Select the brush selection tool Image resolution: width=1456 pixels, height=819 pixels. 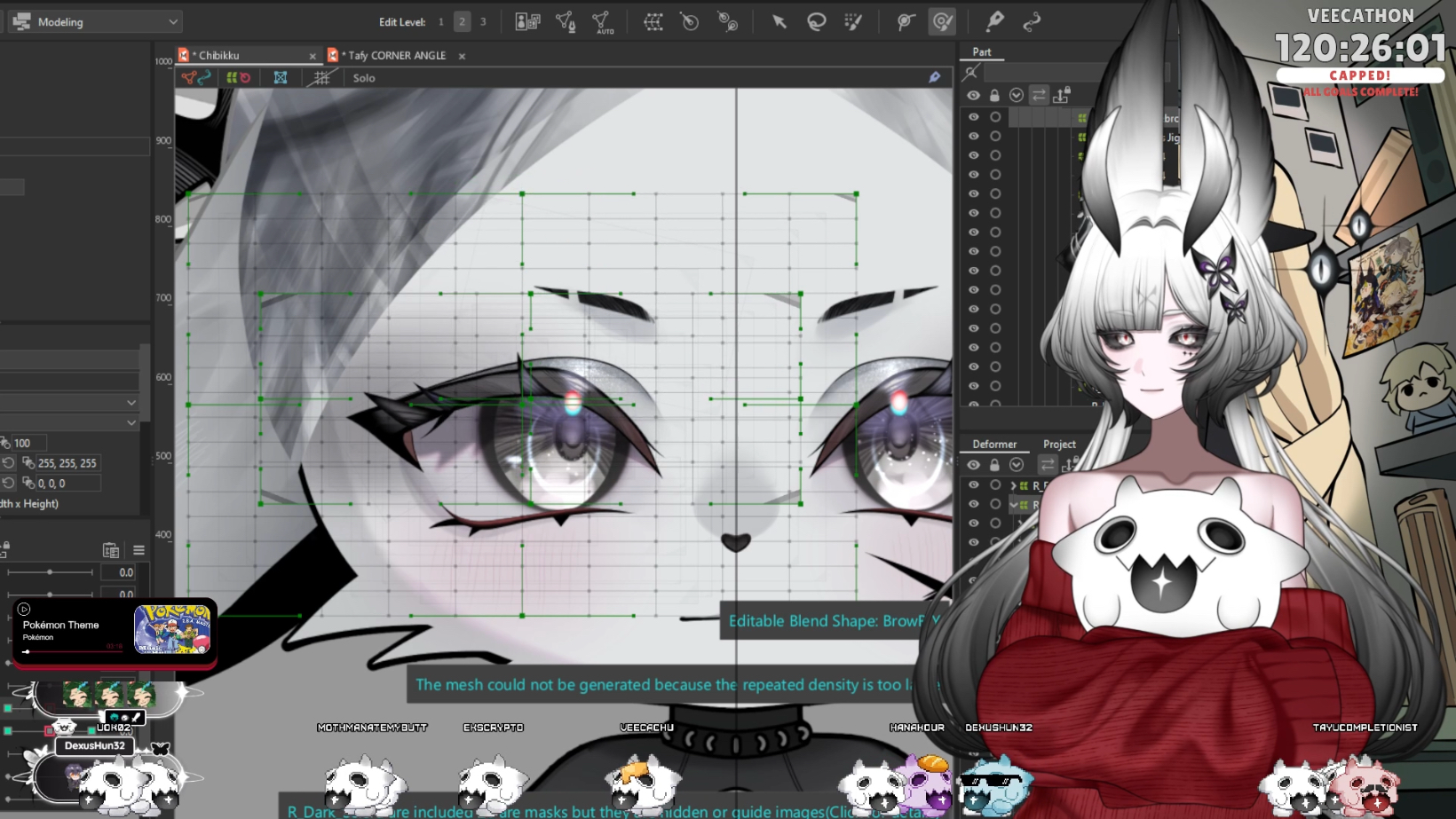click(x=853, y=21)
